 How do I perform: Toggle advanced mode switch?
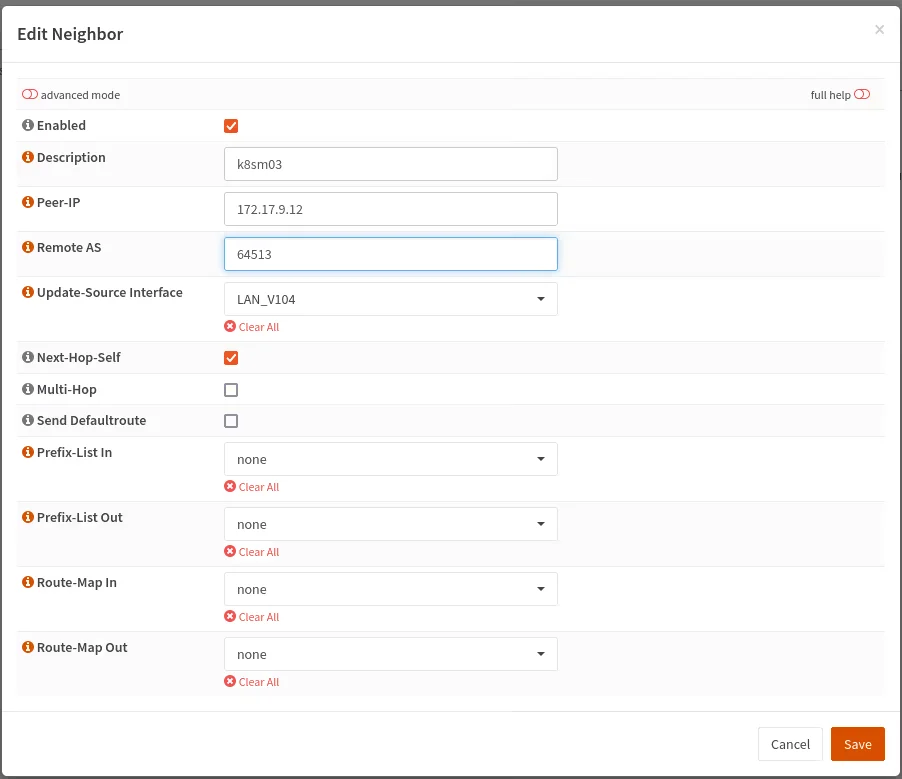(30, 95)
